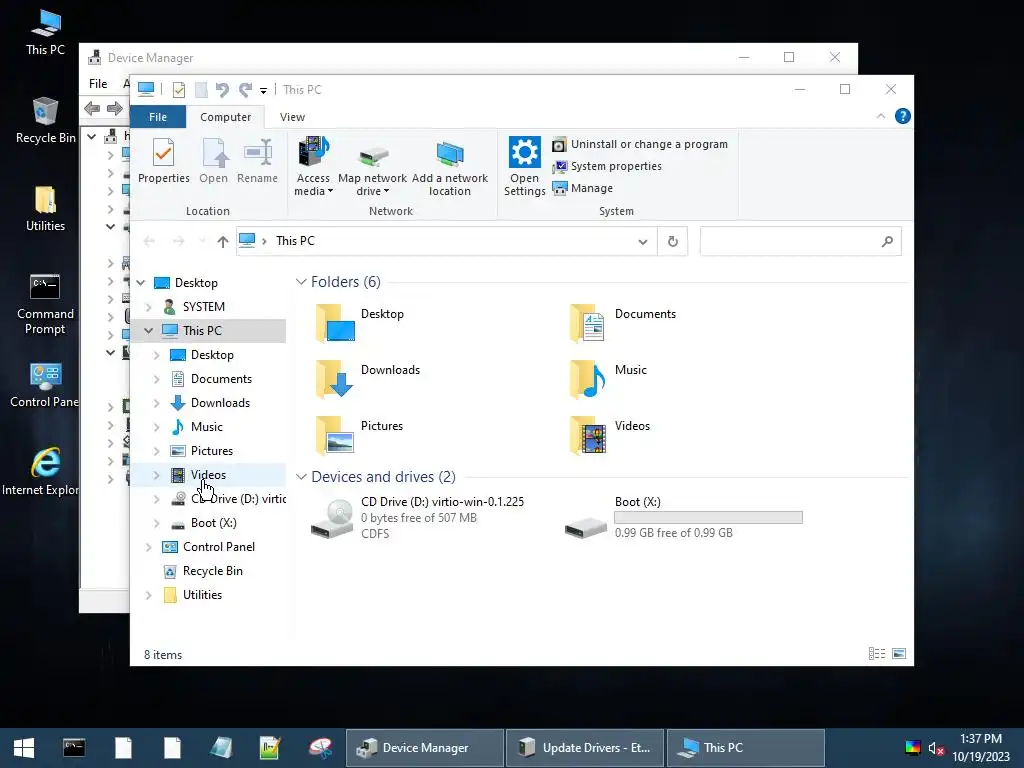Click forward arrow in Device Manager toolbar
The height and width of the screenshot is (768, 1024).
pos(115,108)
